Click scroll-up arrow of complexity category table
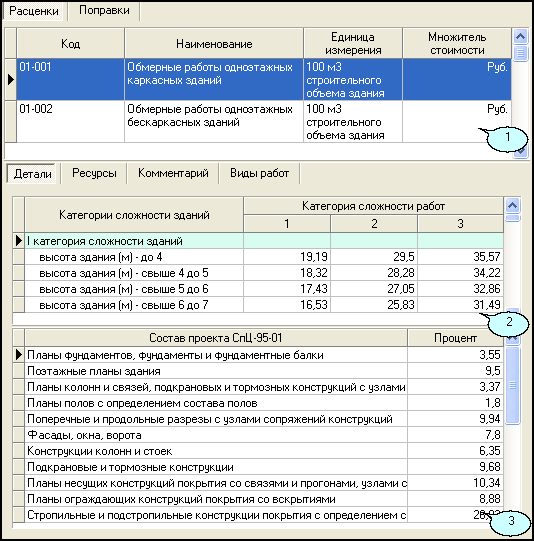This screenshot has width=534, height=541. (513, 206)
